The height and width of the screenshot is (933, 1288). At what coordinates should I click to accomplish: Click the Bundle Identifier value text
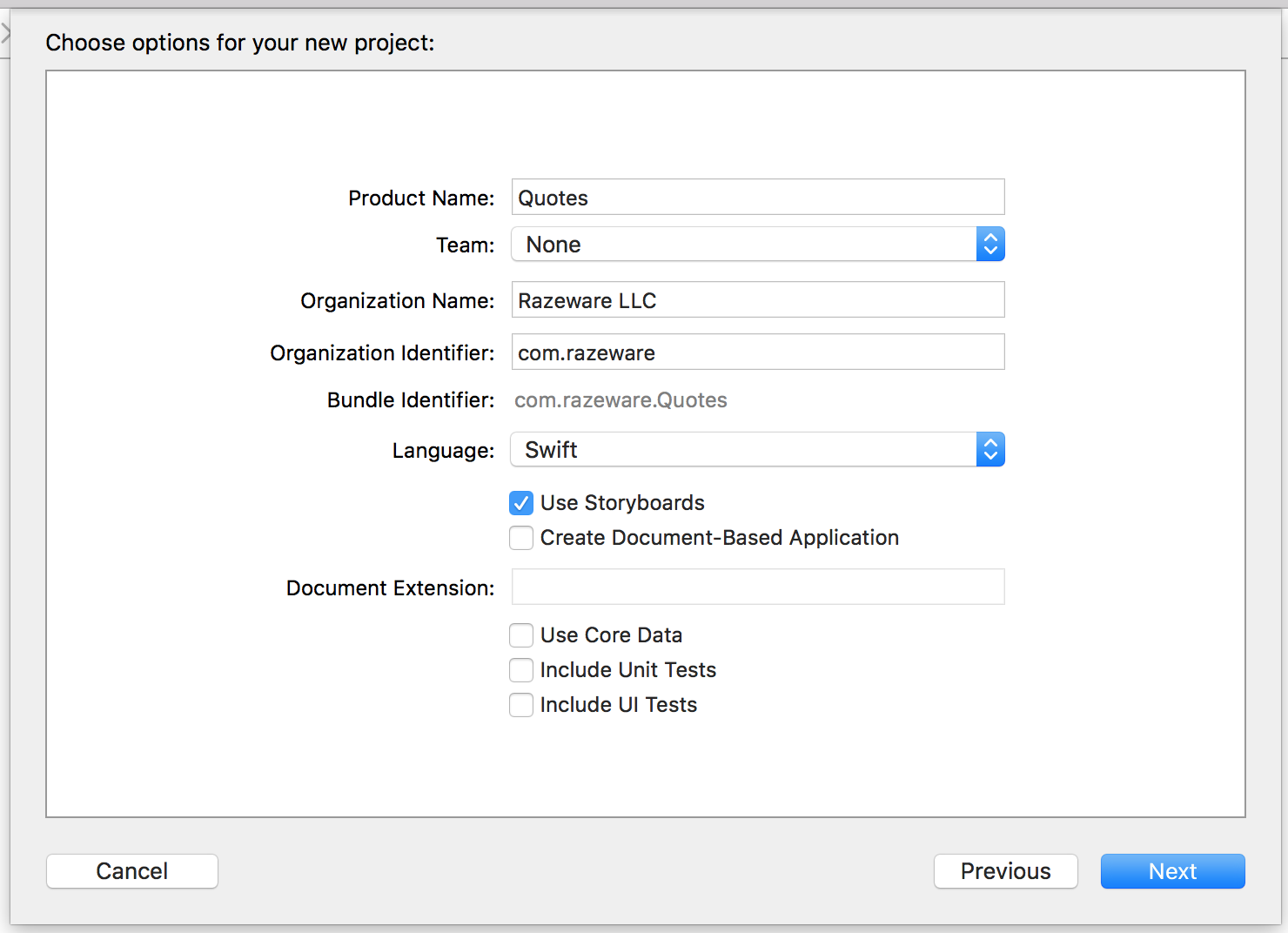click(x=621, y=400)
